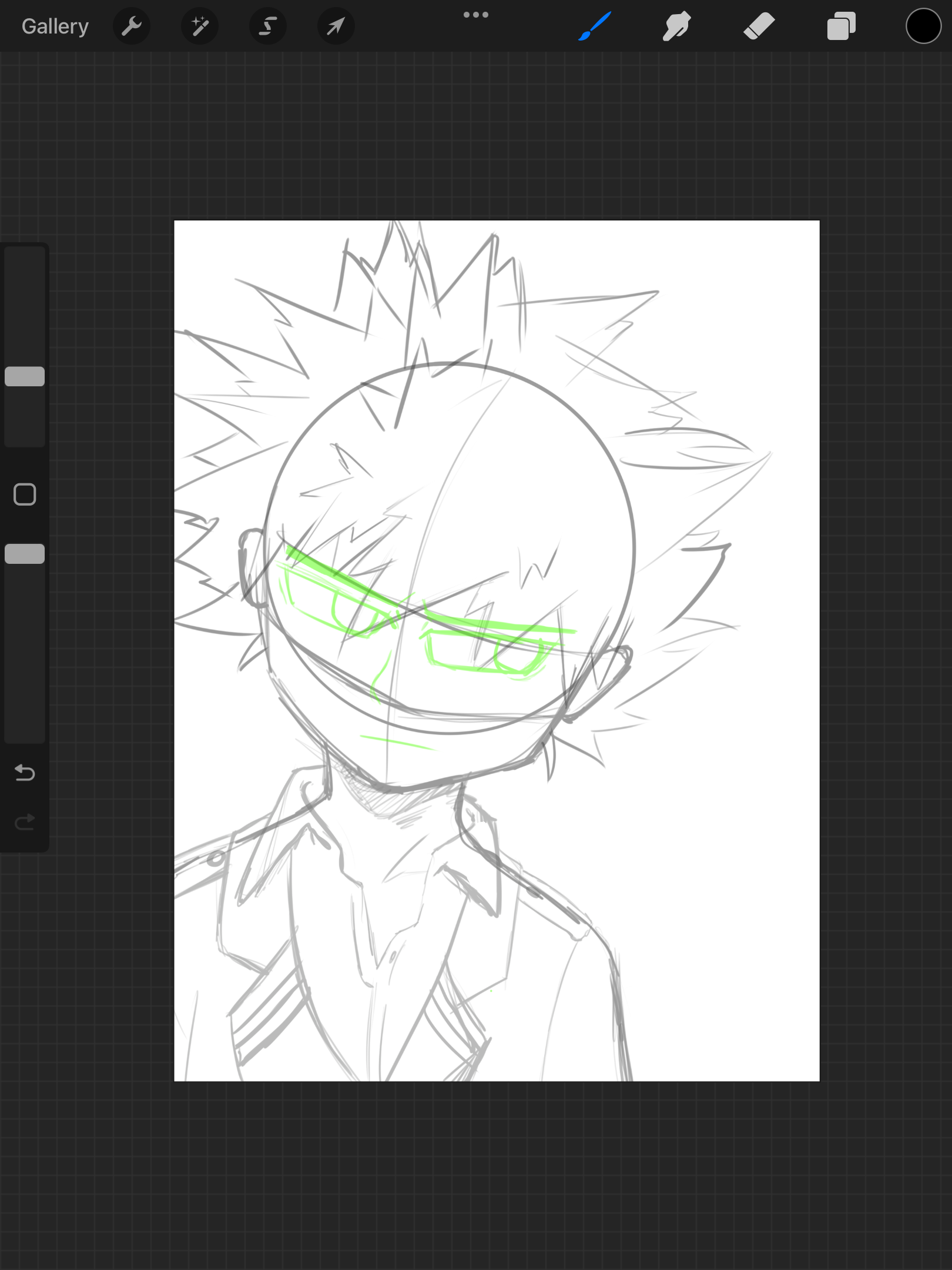The height and width of the screenshot is (1270, 952).
Task: Select the Brush tool
Action: point(595,26)
